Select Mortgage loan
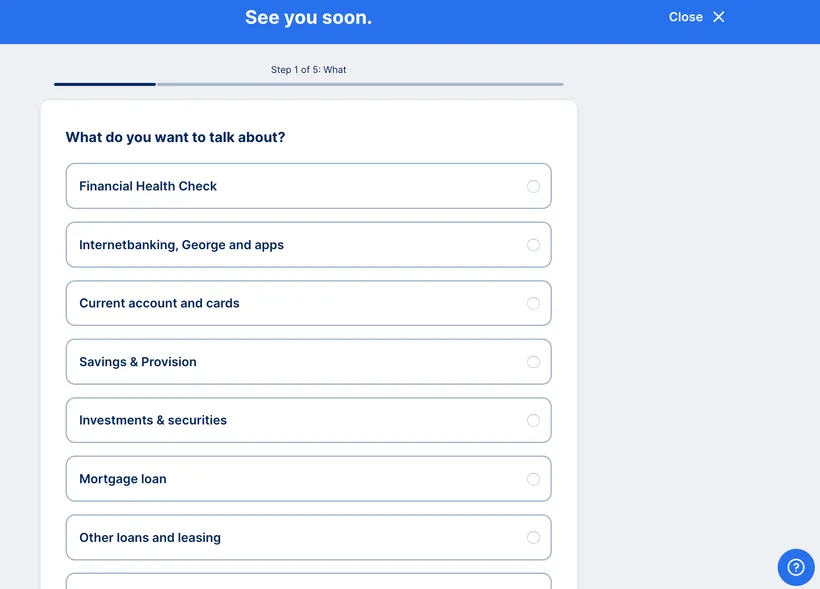 pos(533,478)
